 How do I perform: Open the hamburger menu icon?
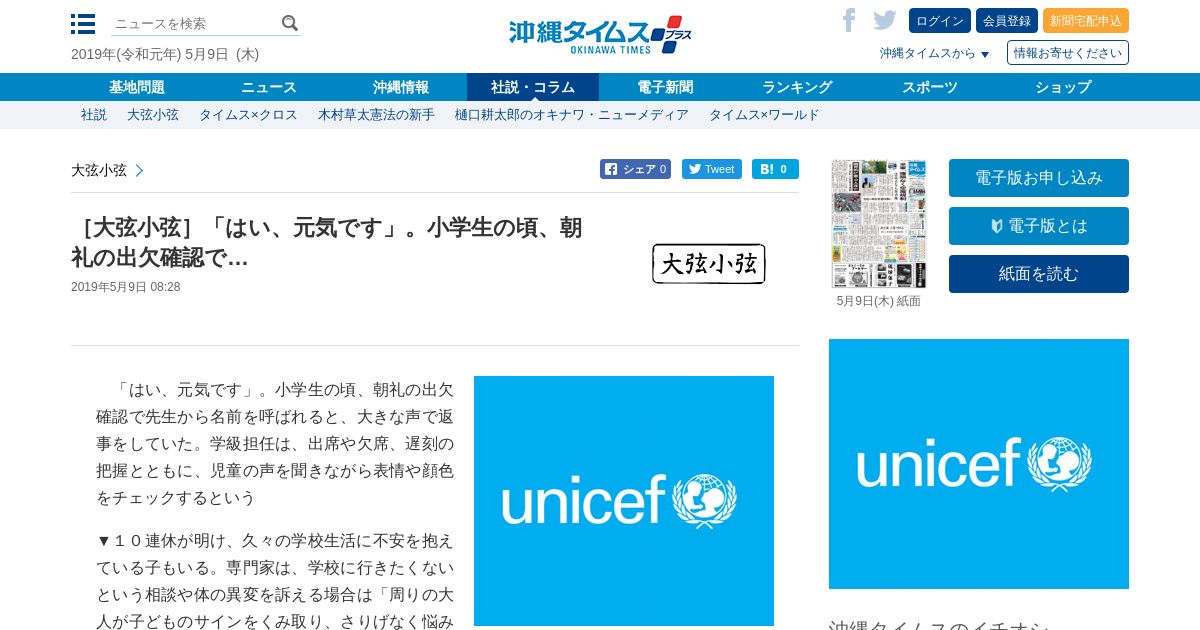[x=83, y=24]
